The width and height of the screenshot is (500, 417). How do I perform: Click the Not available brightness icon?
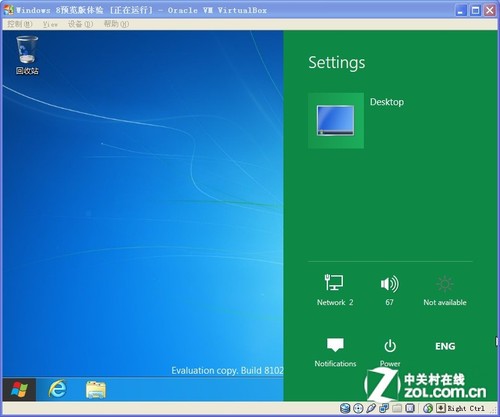[445, 290]
